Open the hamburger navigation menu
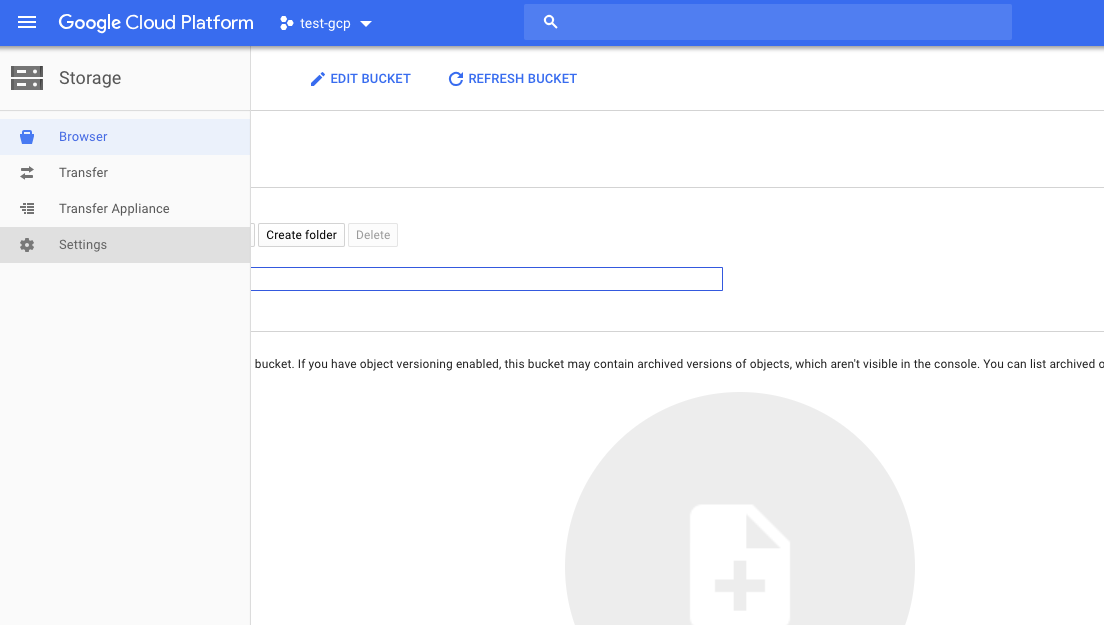Image resolution: width=1104 pixels, height=625 pixels. [27, 23]
